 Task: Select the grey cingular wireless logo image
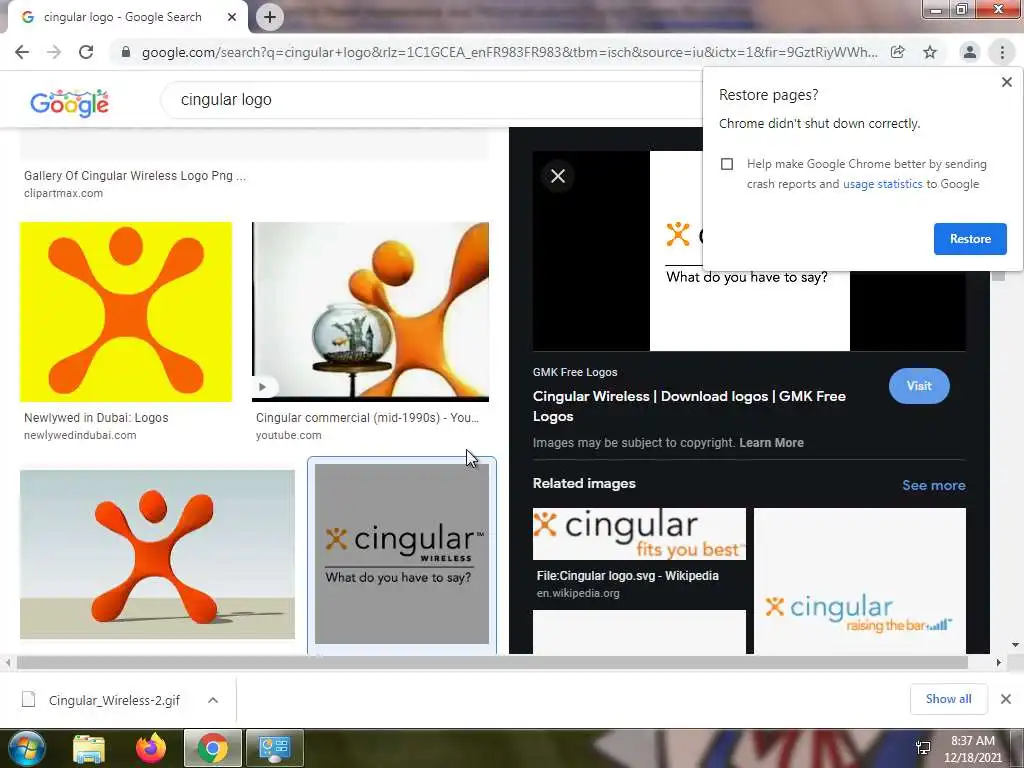pos(402,554)
